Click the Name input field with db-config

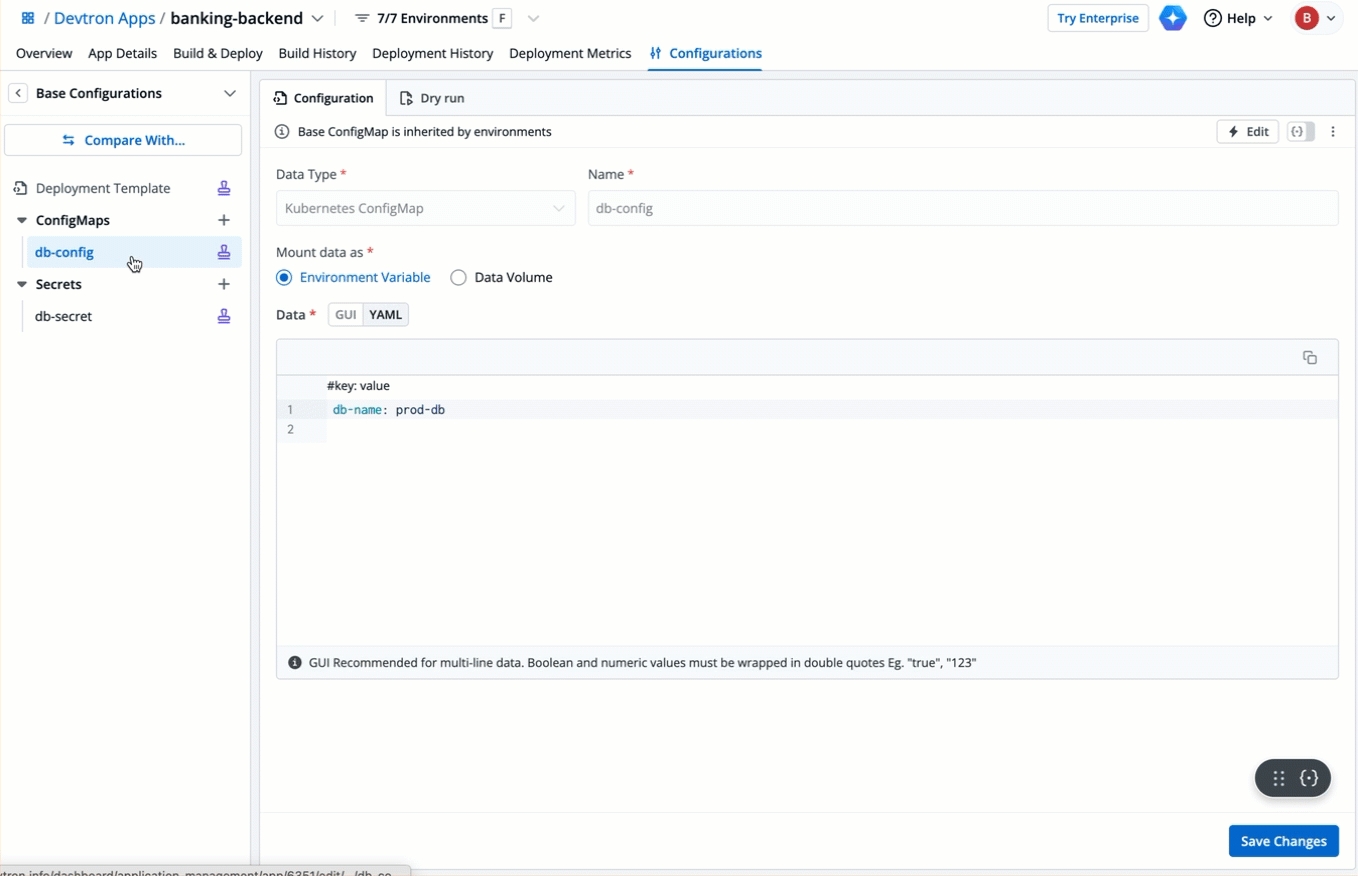962,208
